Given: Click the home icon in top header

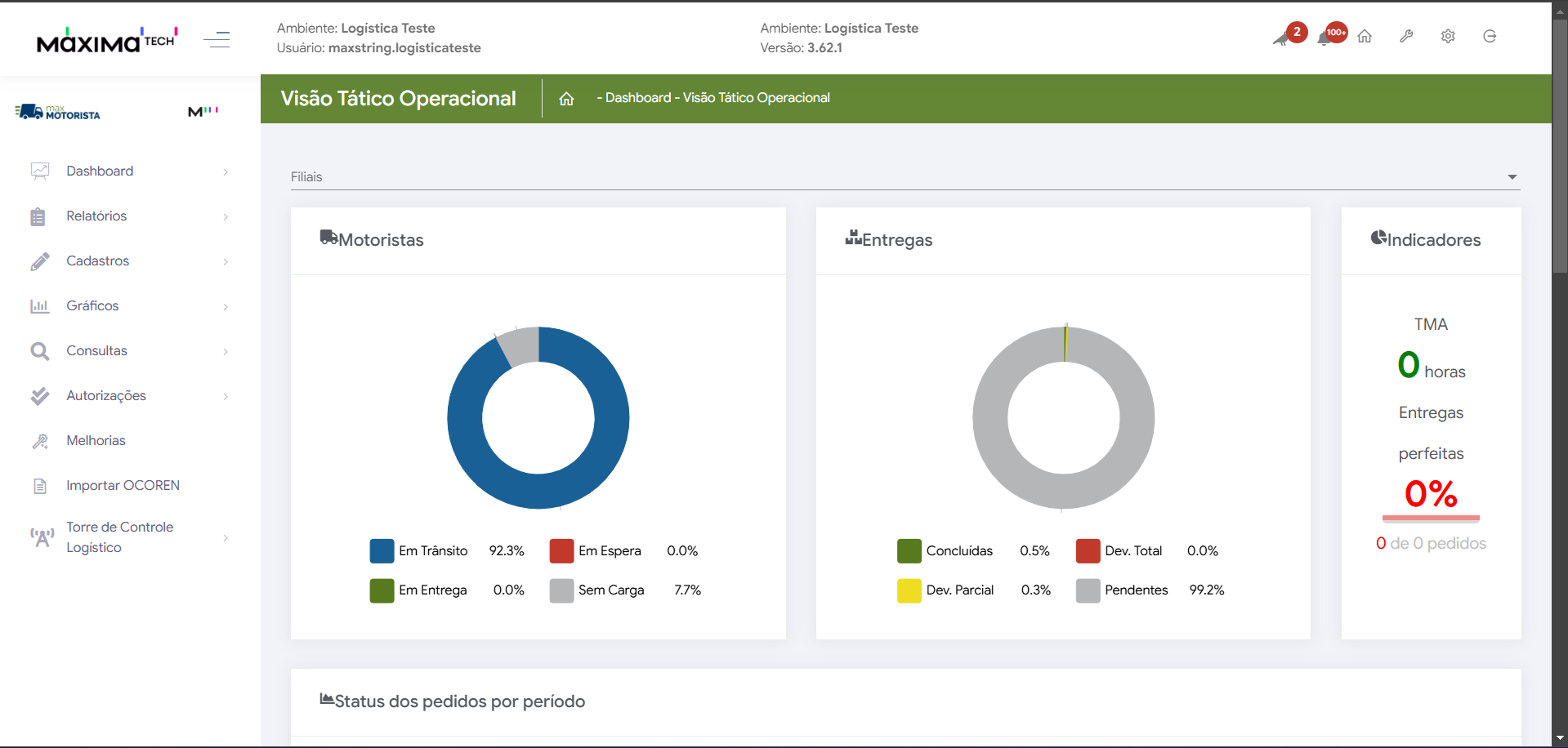Looking at the screenshot, I should [x=1365, y=37].
